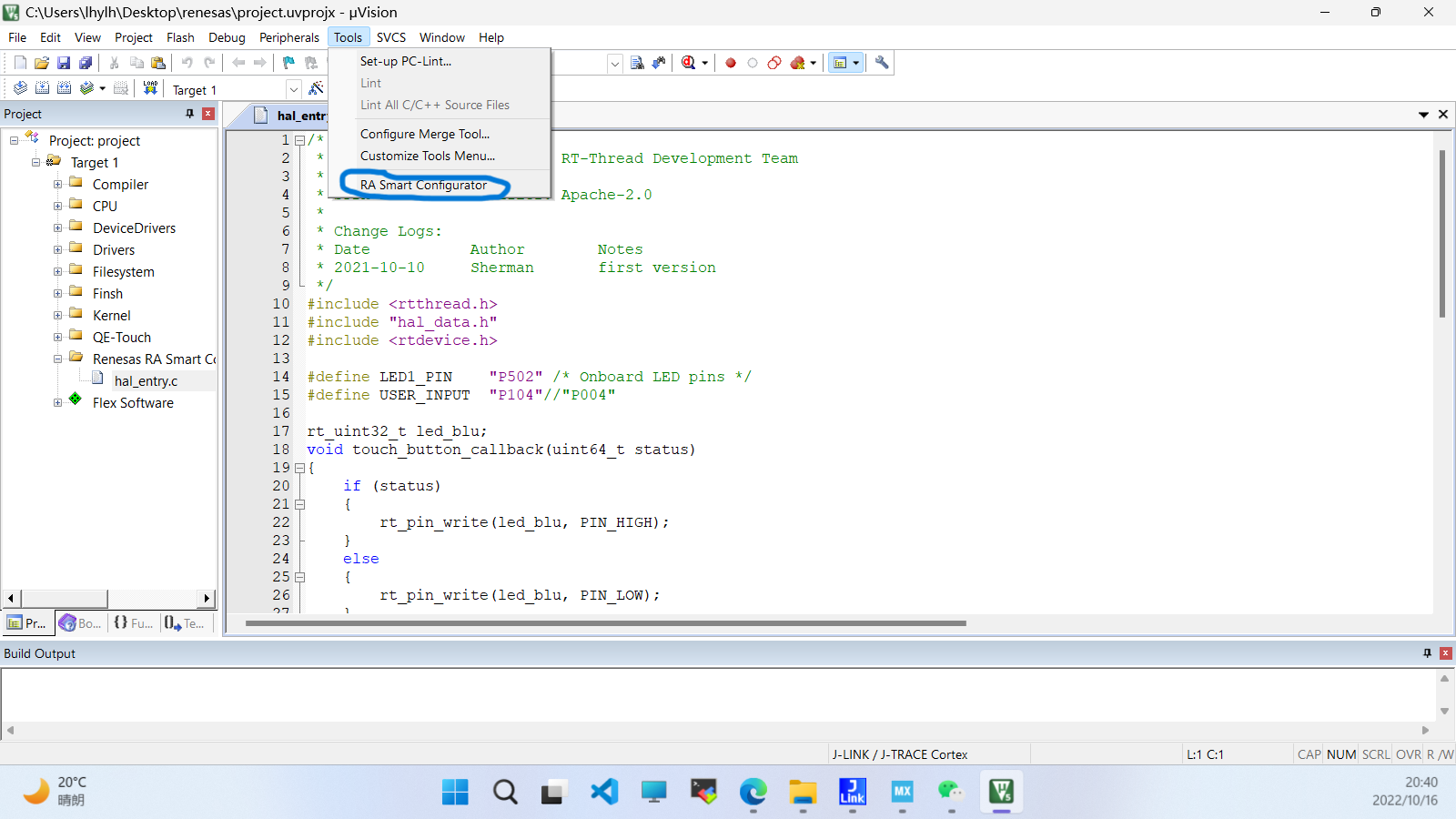
Task: Click the editor horizontal scrollbar
Action: (x=605, y=623)
